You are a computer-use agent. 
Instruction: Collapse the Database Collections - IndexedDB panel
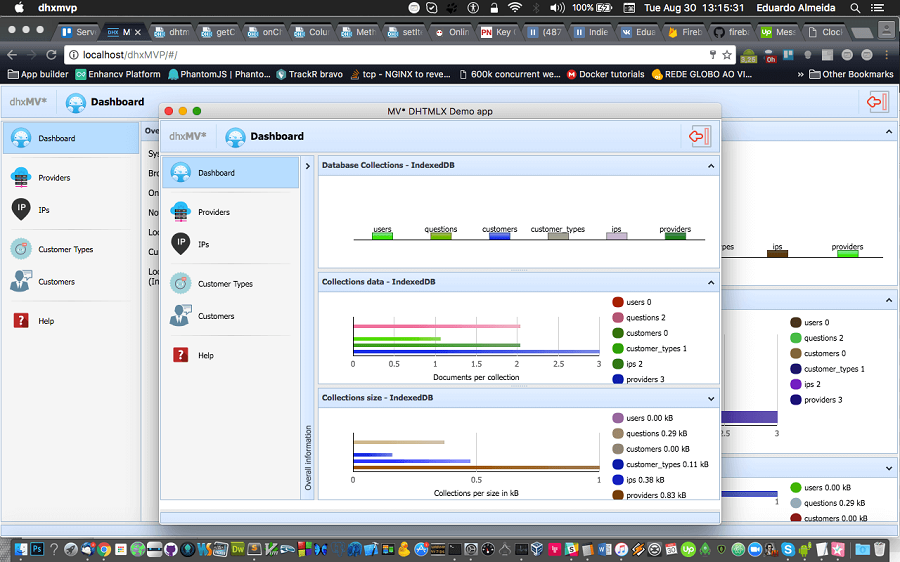(x=711, y=166)
